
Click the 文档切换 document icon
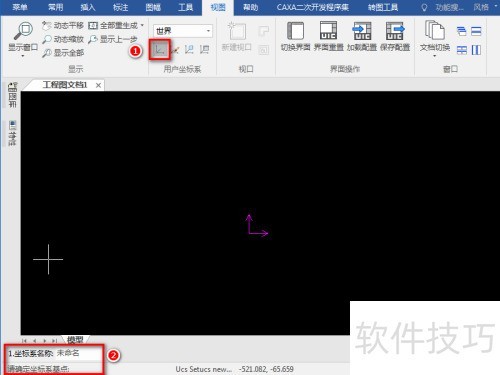coord(435,30)
